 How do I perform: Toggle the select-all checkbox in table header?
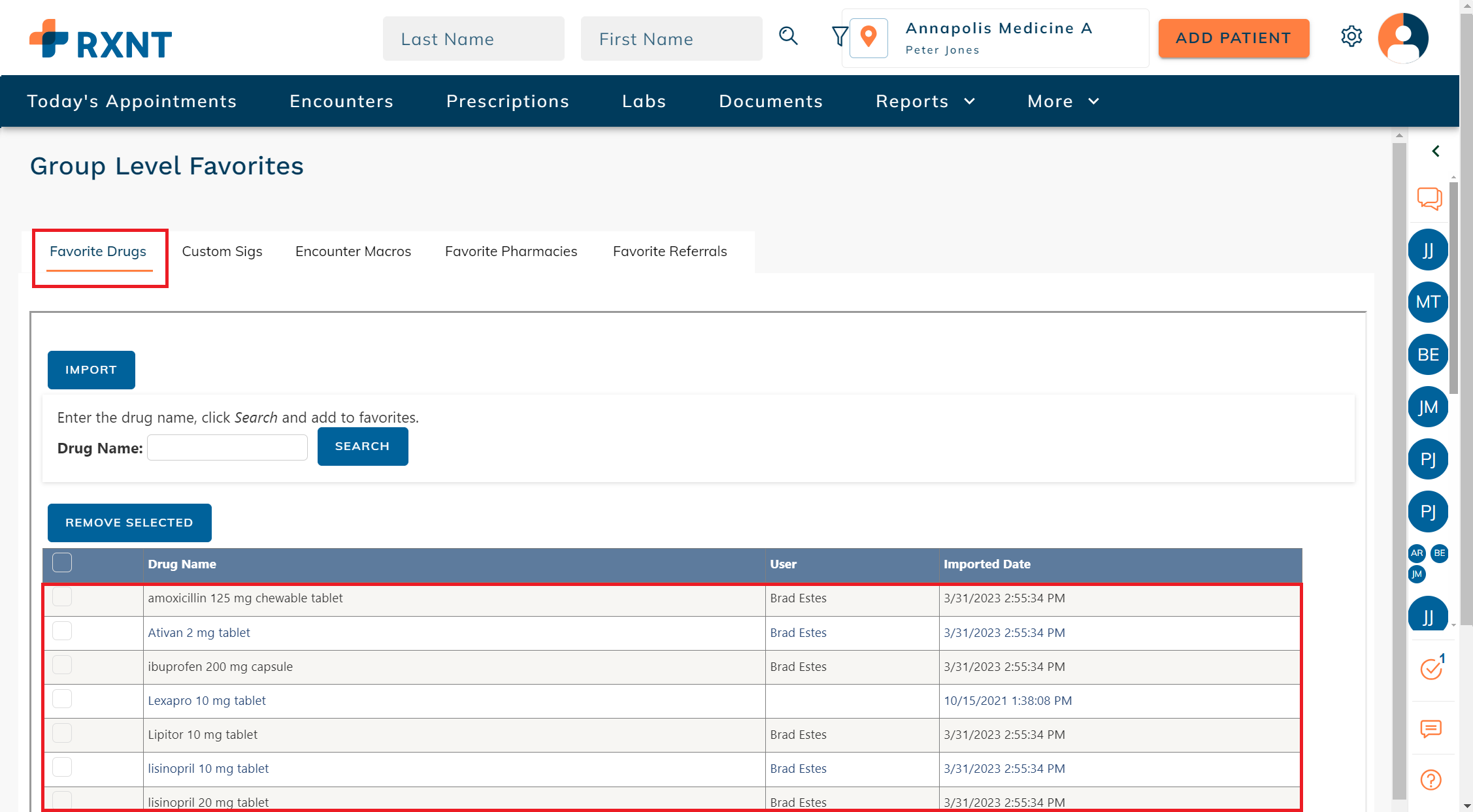[62, 563]
